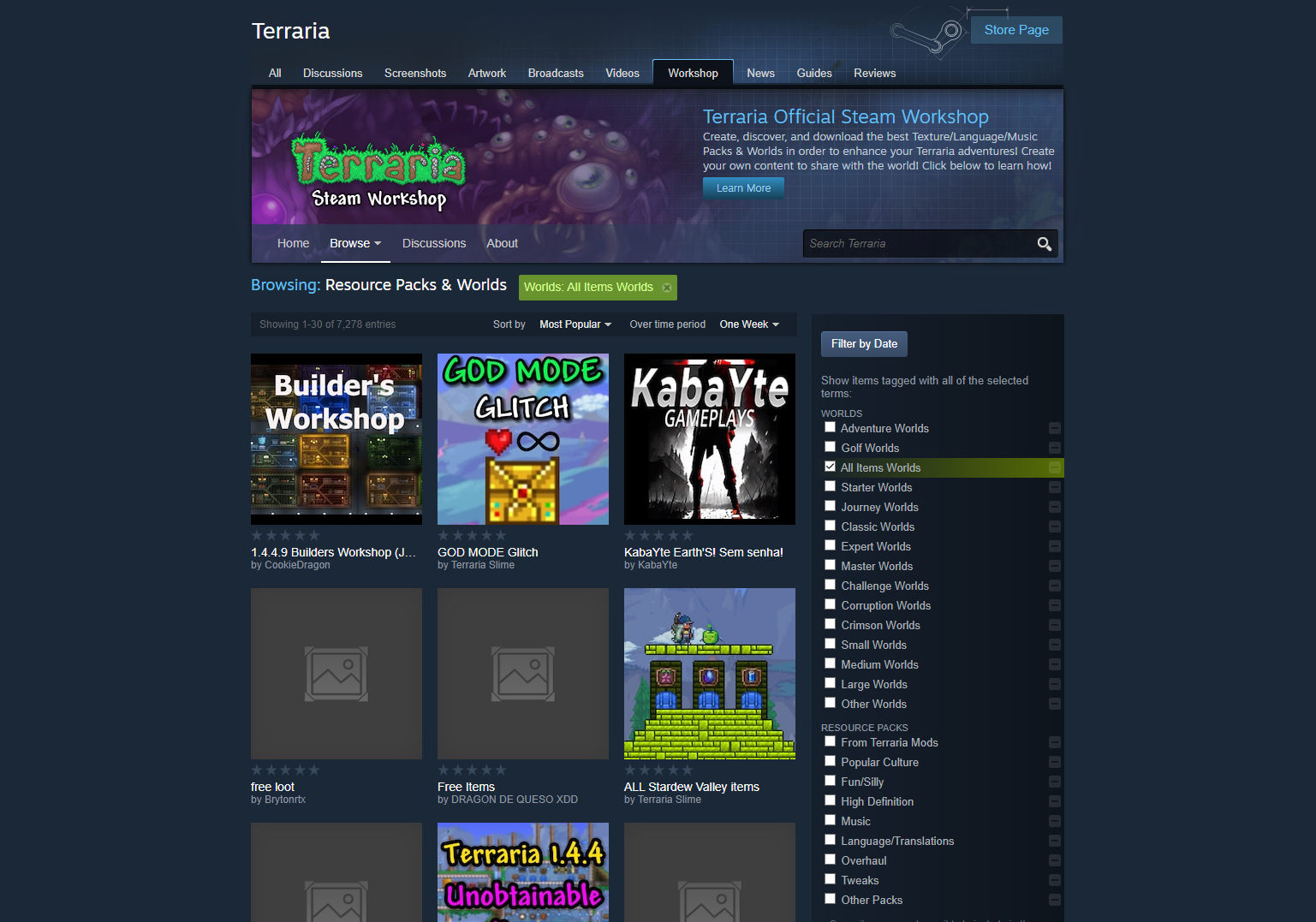Click minus icon next to Starter Worlds
1316x922 pixels.
coord(1055,487)
